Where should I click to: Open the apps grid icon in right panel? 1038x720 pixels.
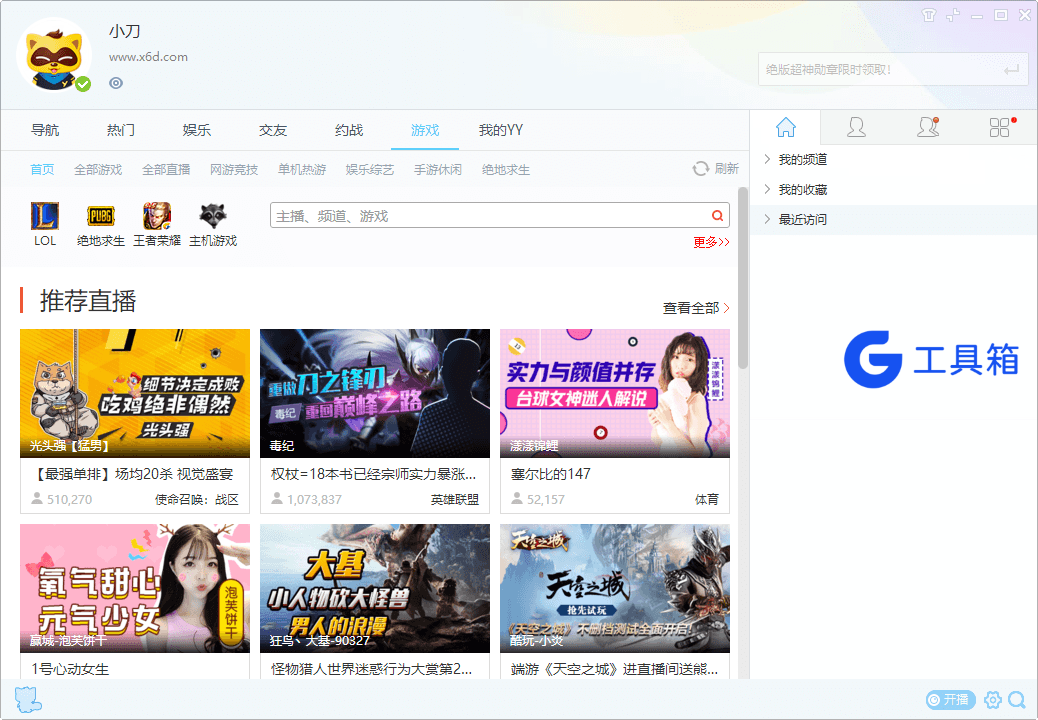click(1001, 127)
